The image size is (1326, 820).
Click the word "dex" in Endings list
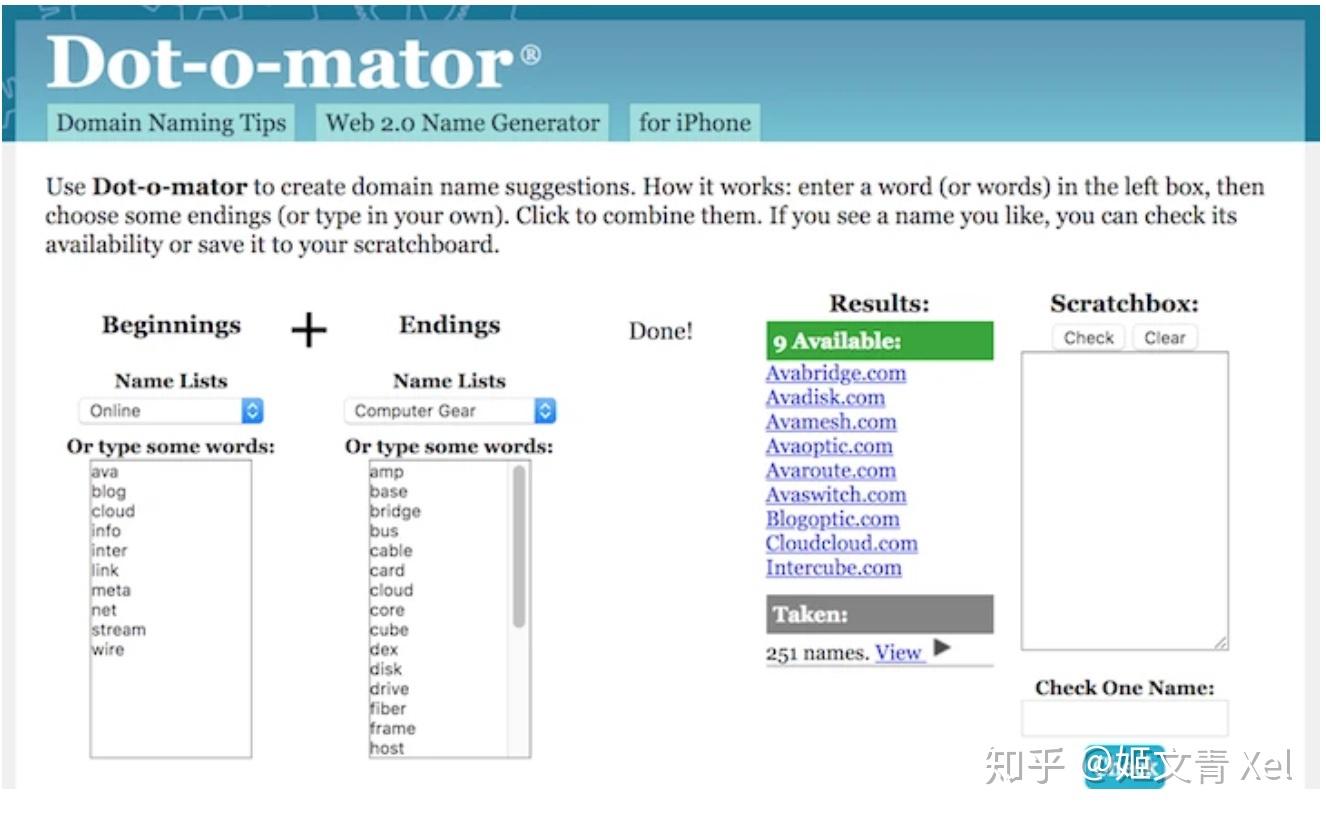[384, 650]
